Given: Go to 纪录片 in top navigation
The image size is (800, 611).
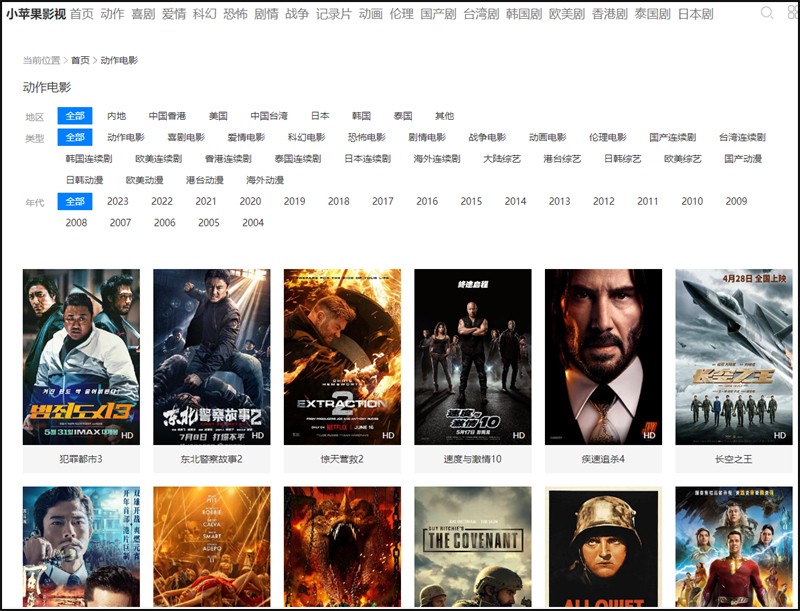Looking at the screenshot, I should (333, 14).
